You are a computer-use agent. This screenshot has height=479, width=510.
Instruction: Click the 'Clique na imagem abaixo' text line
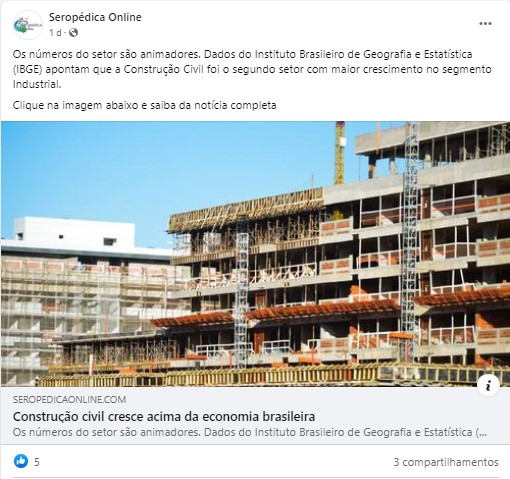point(144,105)
